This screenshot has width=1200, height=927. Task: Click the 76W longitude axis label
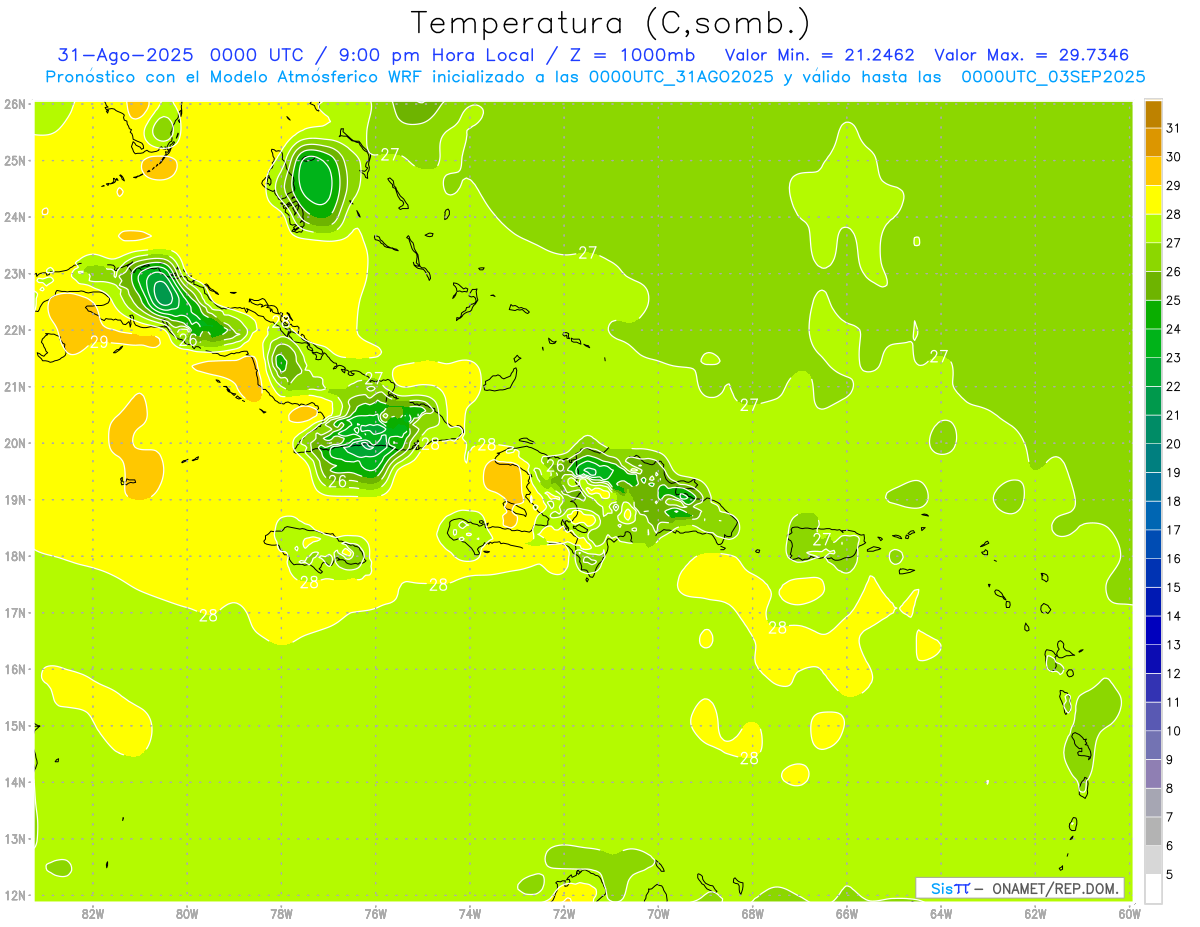(x=376, y=912)
